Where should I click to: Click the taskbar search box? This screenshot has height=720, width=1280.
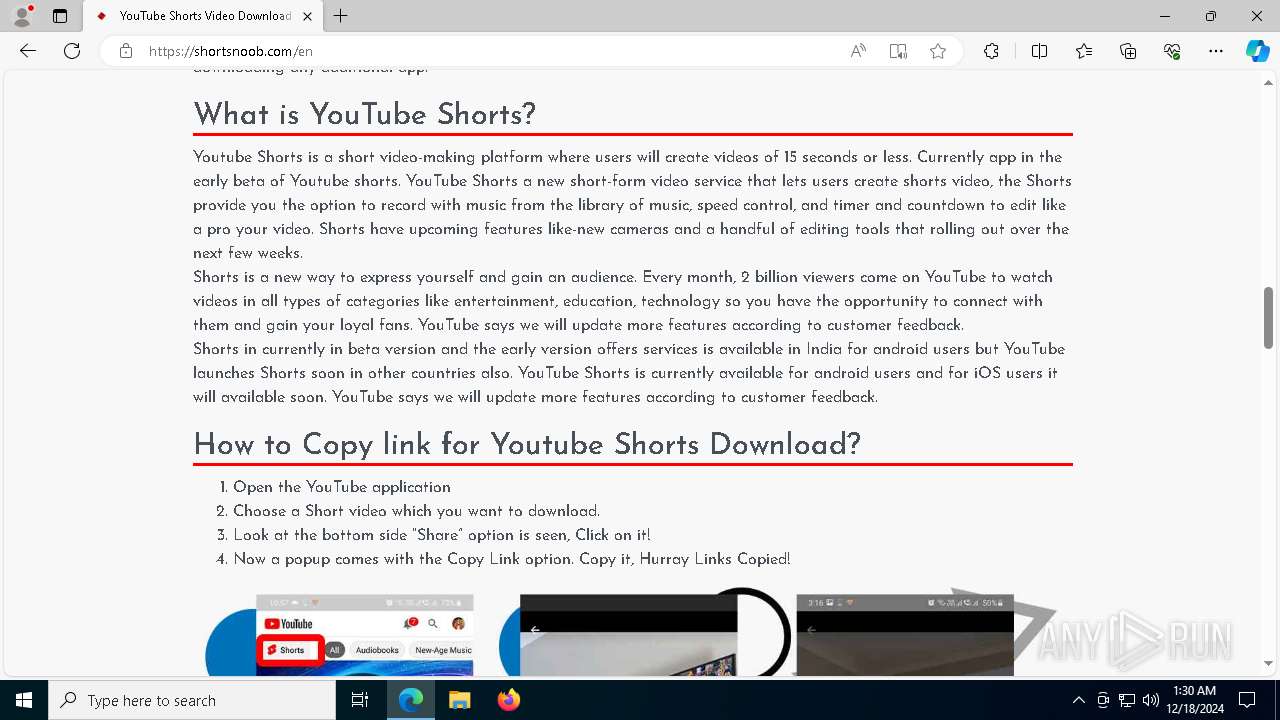pos(192,700)
